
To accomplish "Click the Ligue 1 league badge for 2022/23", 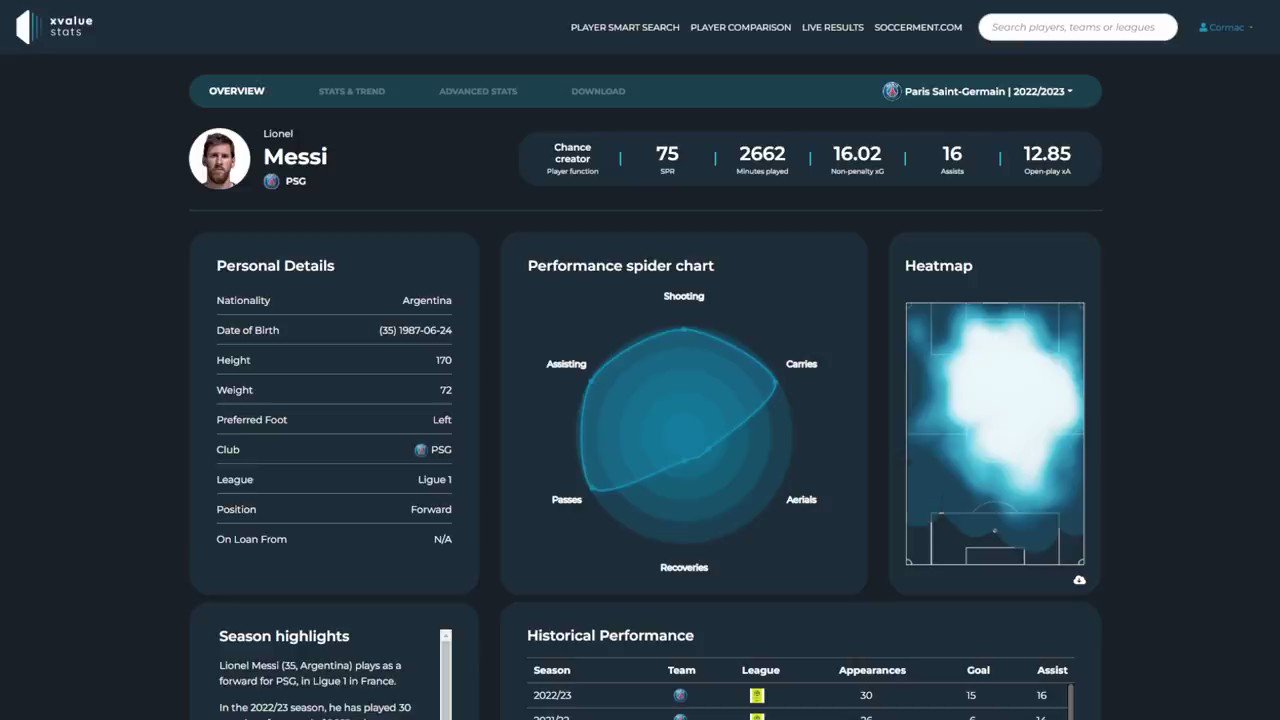I will (x=757, y=695).
